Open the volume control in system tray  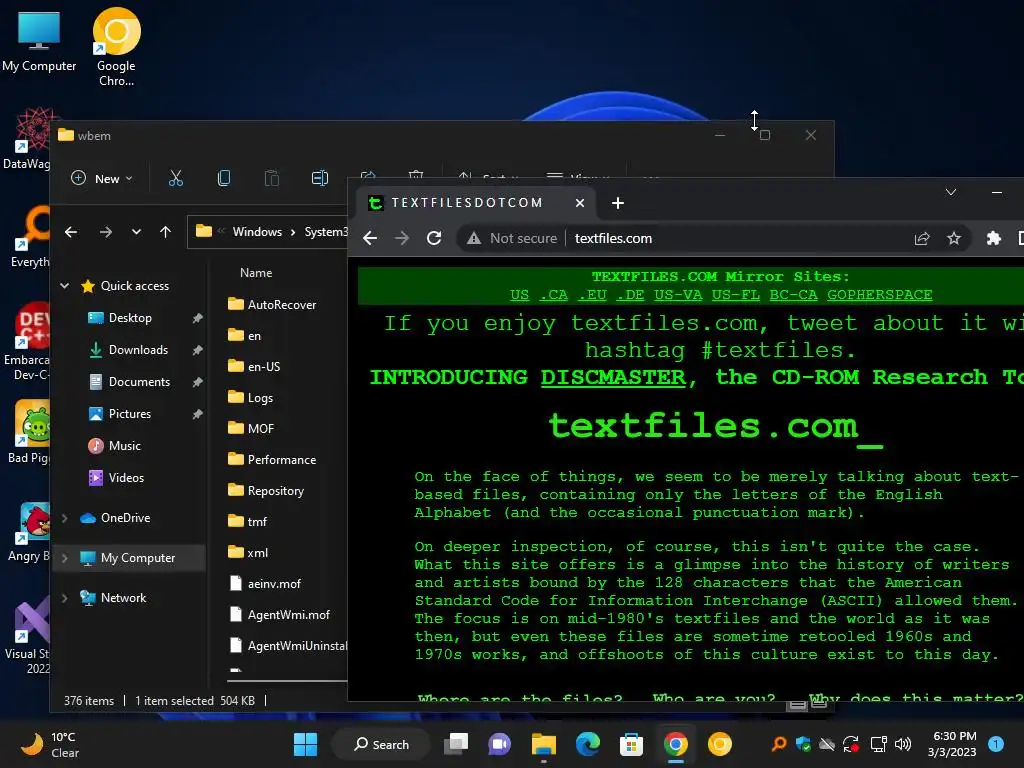tap(903, 744)
